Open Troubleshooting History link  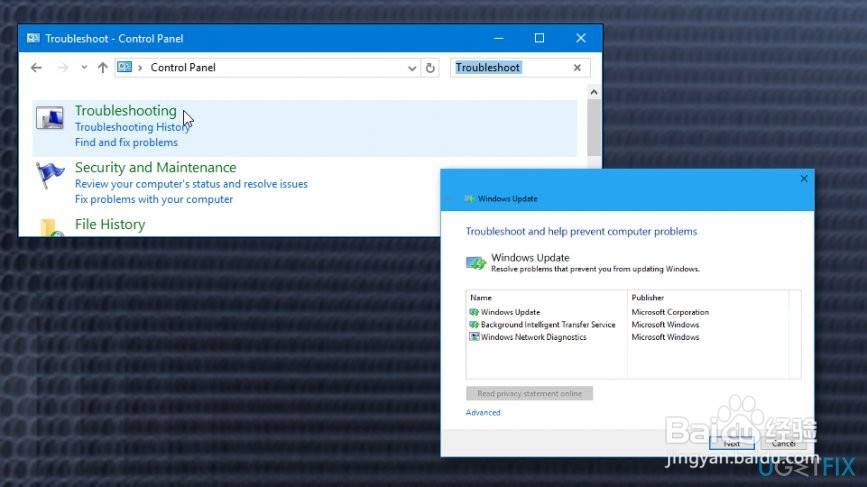[x=132, y=127]
